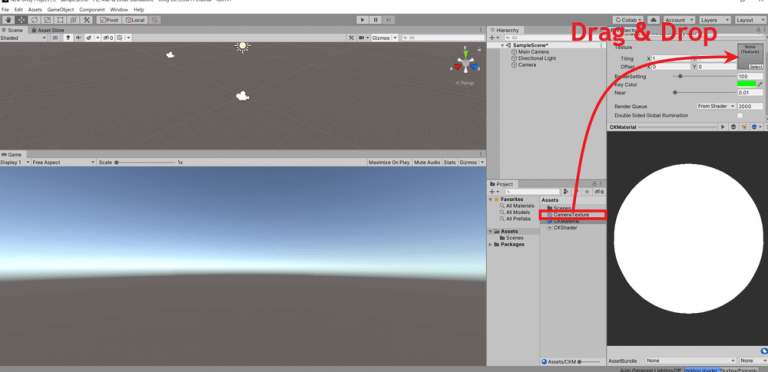Open the Free Aspect dropdown
Viewport: 768px width, 372px height.
coord(63,162)
